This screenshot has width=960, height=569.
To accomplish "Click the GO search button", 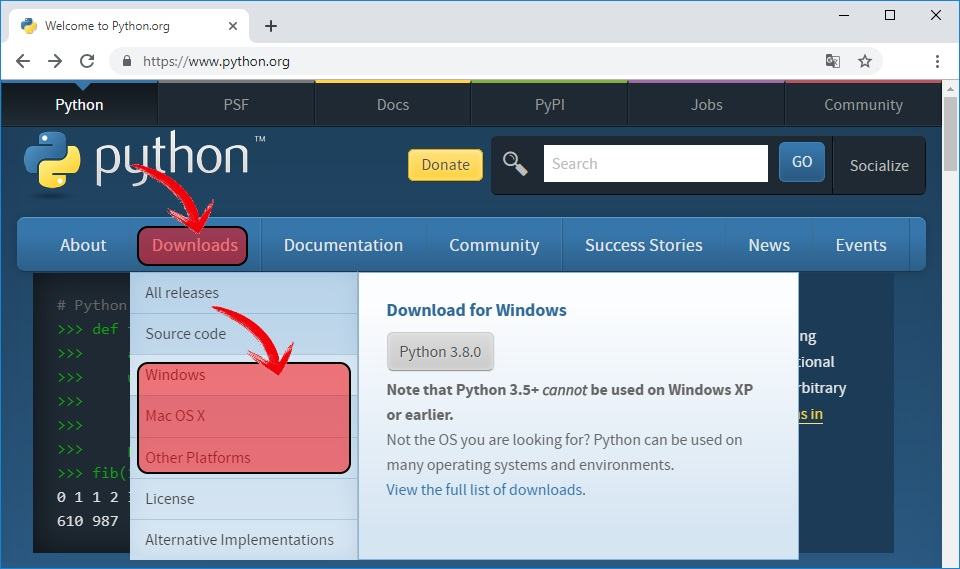I will click(802, 162).
